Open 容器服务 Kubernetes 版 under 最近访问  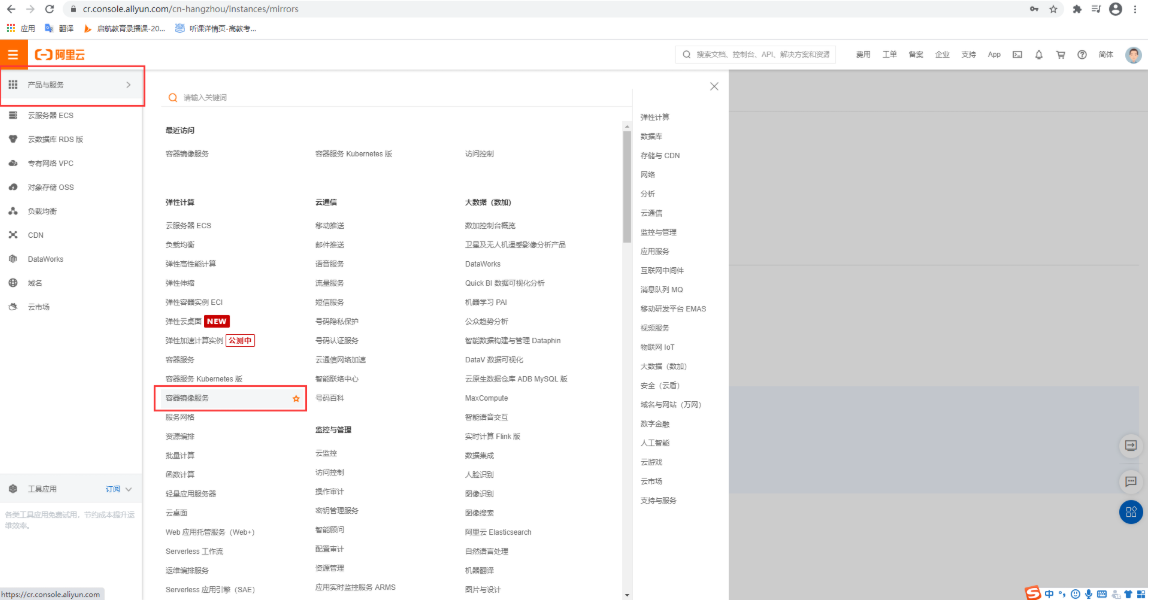353,154
